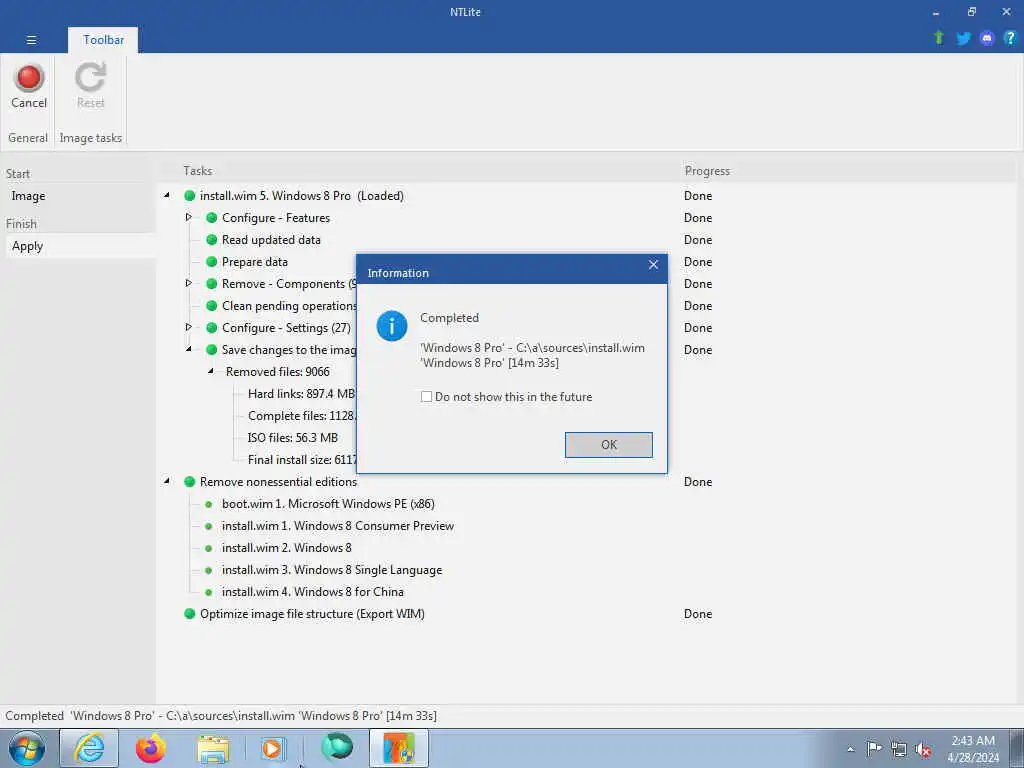
Task: Expand the Configure - Features node
Action: click(x=189, y=217)
